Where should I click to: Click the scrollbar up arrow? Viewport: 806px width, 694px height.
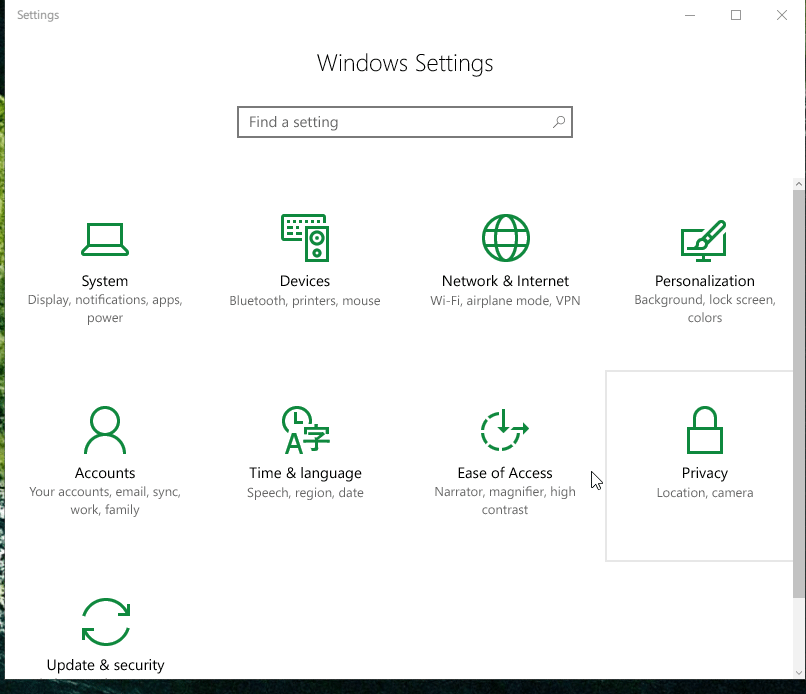[798, 184]
